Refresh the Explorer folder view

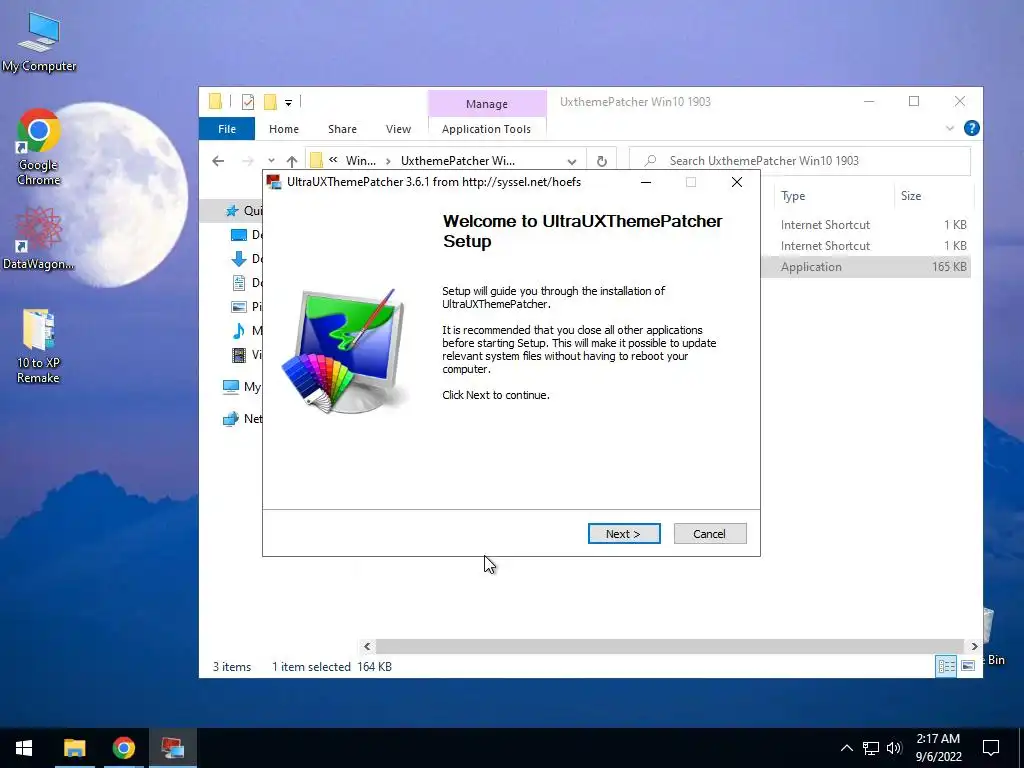pyautogui.click(x=601, y=161)
